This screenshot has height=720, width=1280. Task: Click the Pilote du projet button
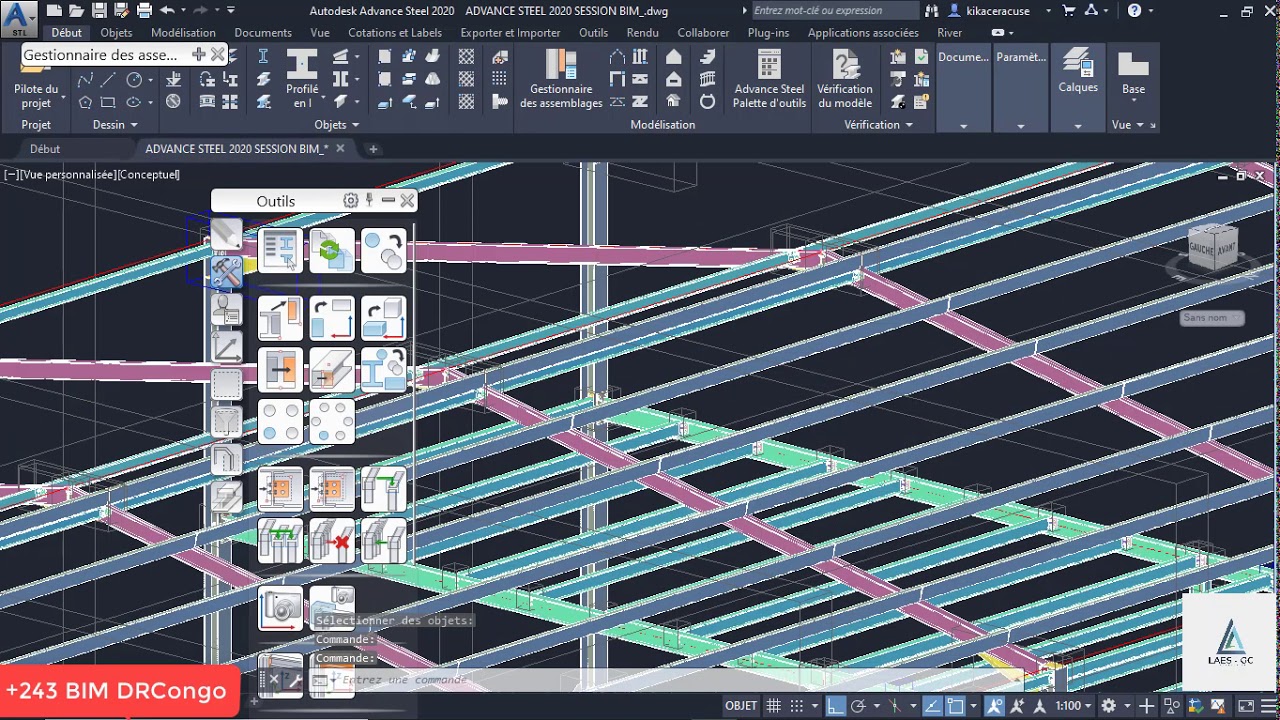click(x=36, y=82)
